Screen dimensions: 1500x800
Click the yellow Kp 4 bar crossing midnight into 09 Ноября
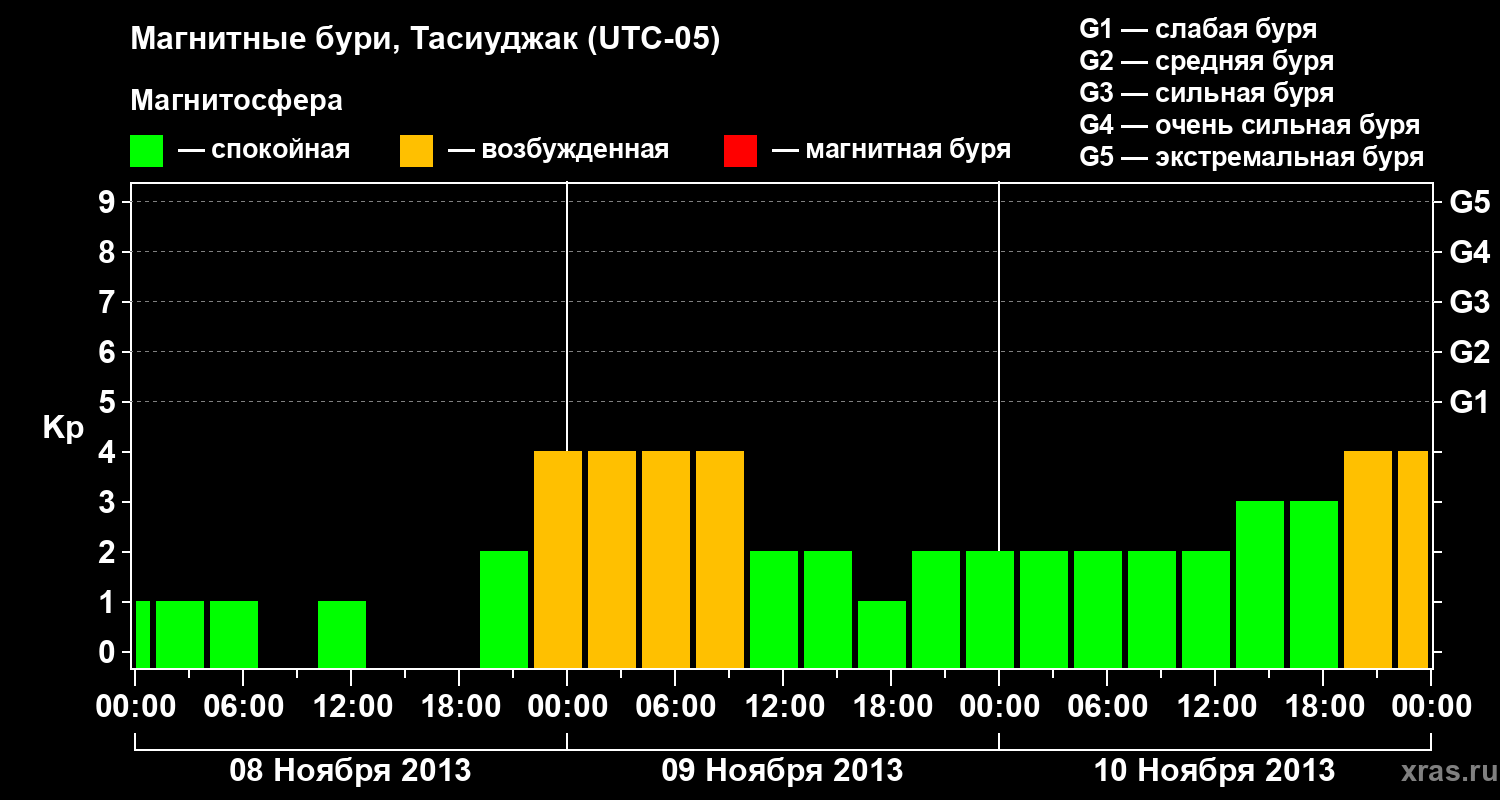click(558, 559)
